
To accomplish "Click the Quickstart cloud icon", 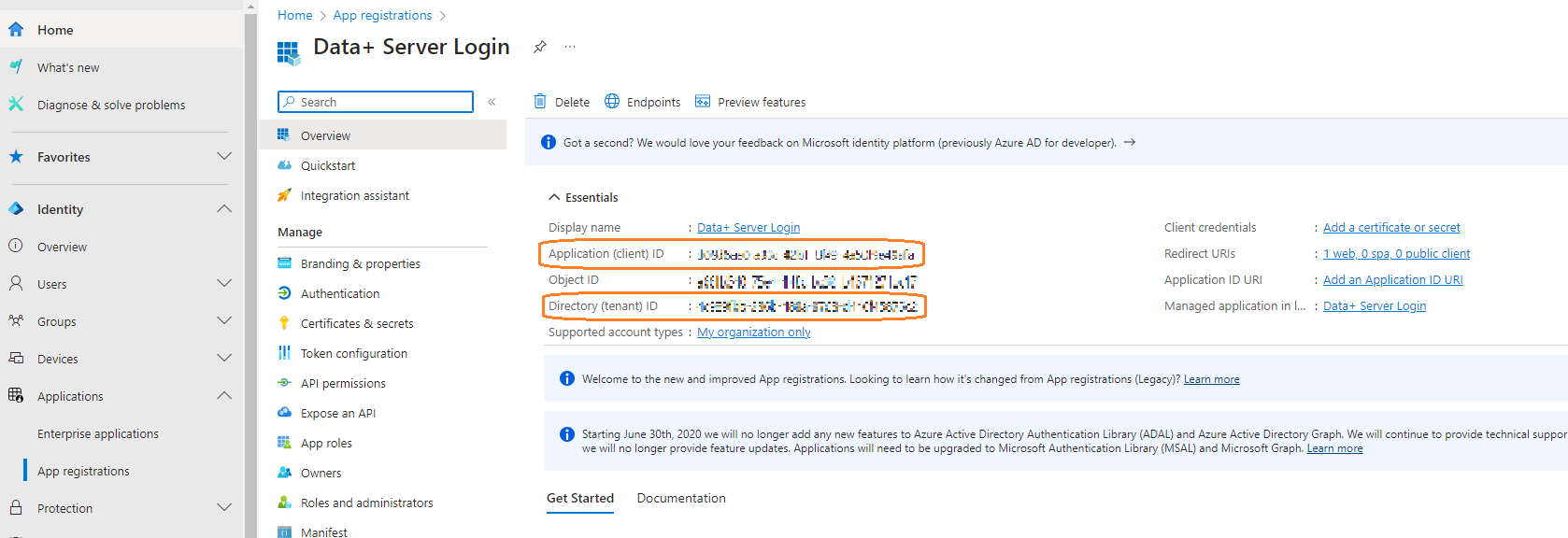I will (x=284, y=165).
